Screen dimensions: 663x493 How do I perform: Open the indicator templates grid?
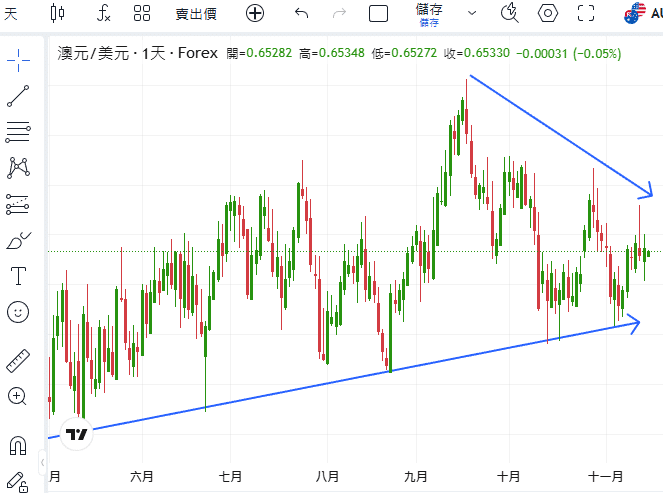pyautogui.click(x=142, y=13)
